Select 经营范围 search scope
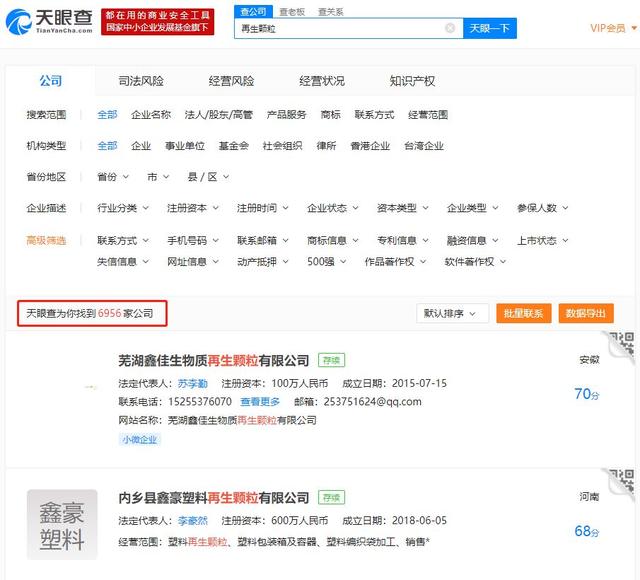The height and width of the screenshot is (580, 640). pos(428,115)
